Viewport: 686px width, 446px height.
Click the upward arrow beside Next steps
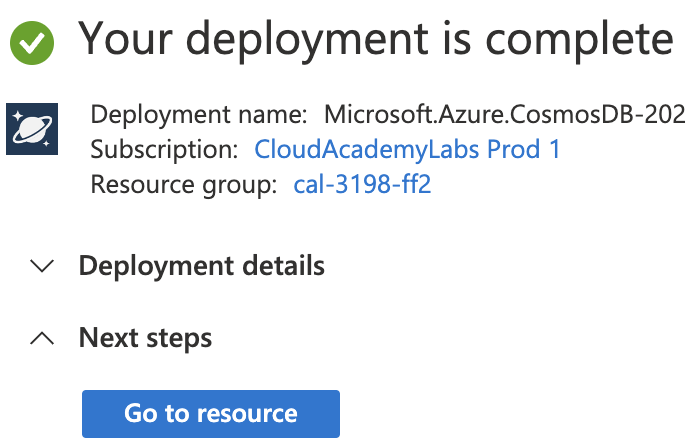(x=42, y=338)
